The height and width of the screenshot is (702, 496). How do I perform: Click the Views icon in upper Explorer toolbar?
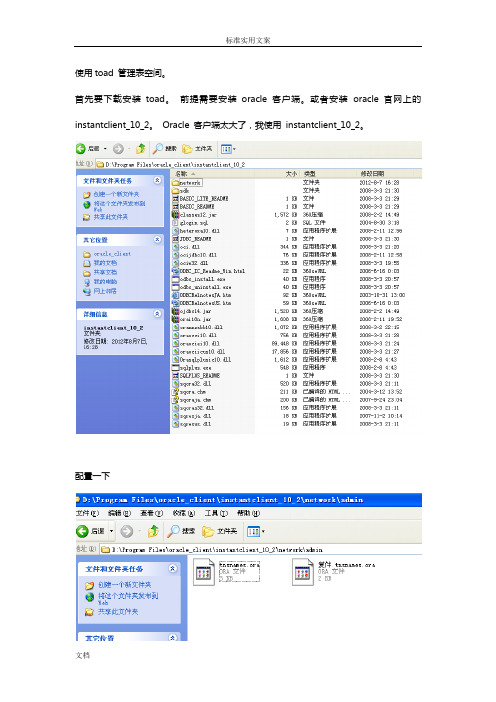click(x=226, y=149)
